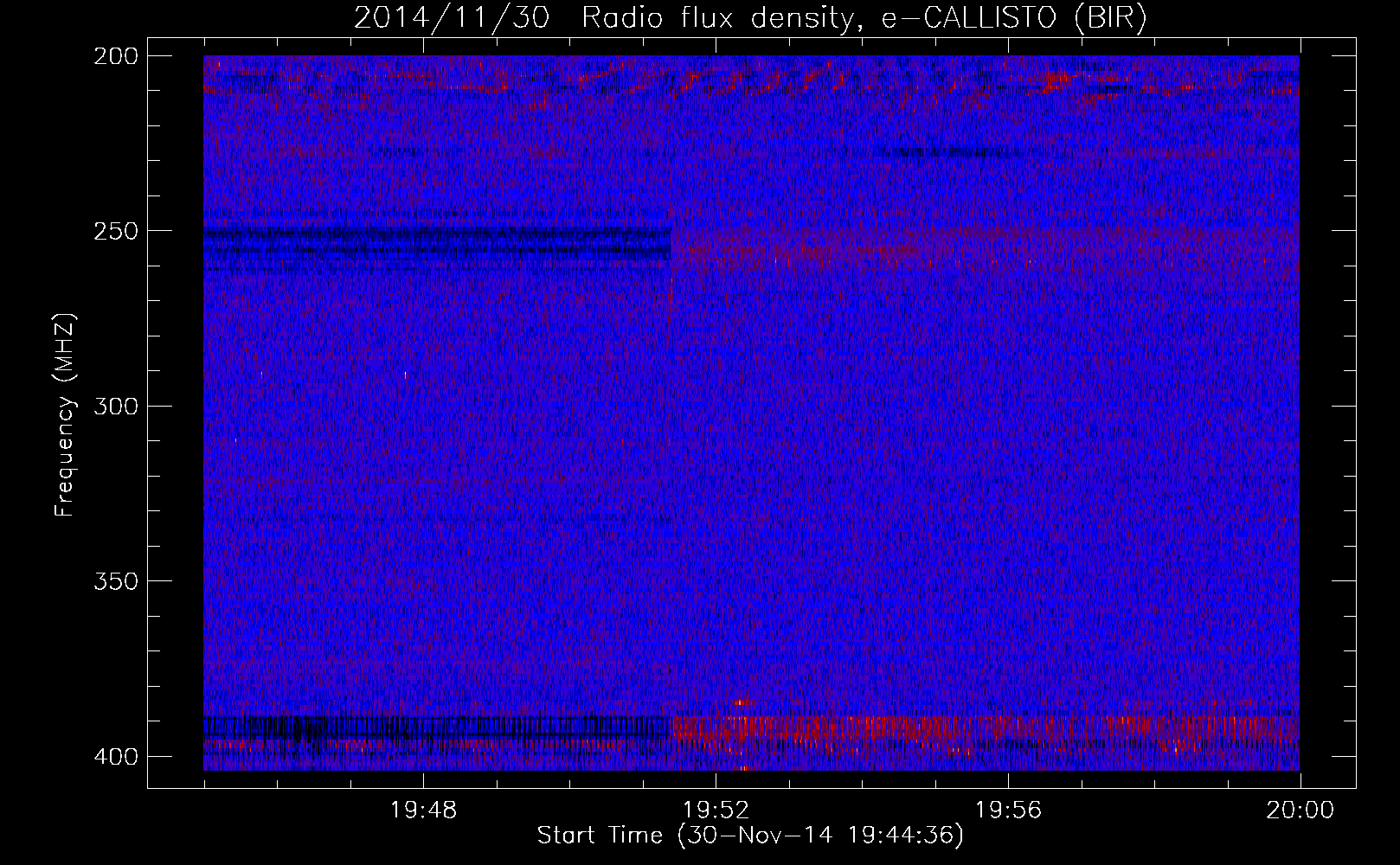1400x865 pixels.
Task: Click the 'Frequency (MHZ)' axis label
Action: 65,415
